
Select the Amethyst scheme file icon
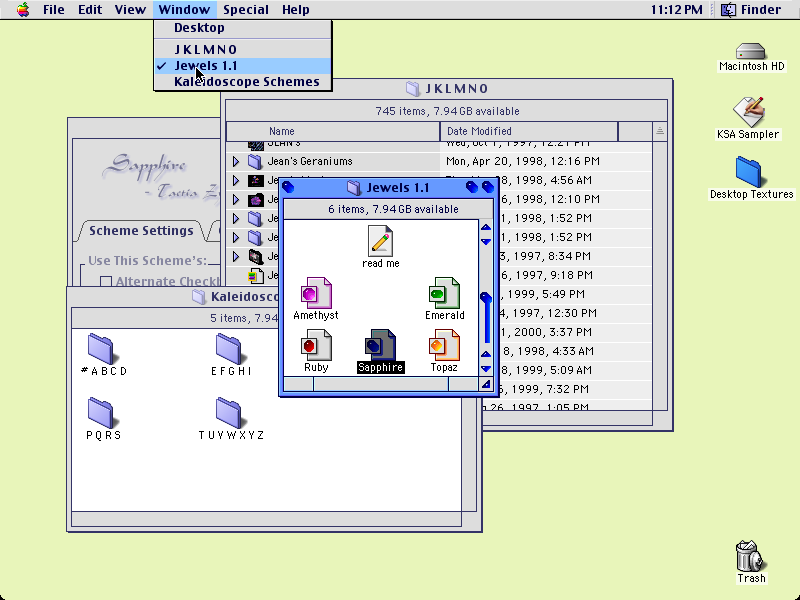coord(316,293)
